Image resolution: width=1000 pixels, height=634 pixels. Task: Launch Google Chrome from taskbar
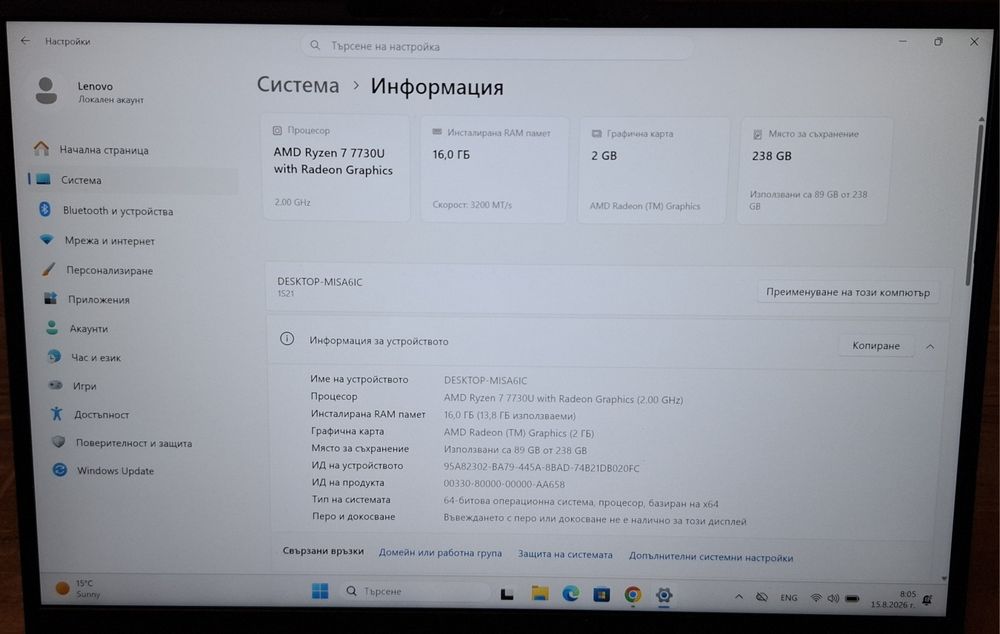(633, 594)
